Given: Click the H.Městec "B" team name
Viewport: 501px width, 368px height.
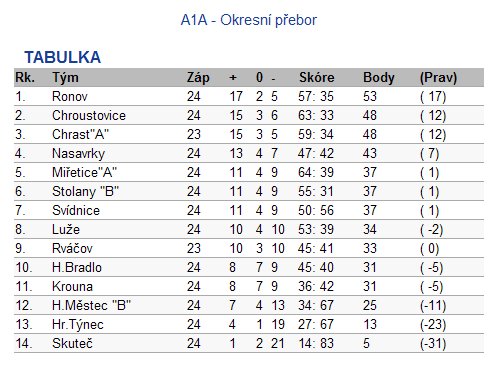Looking at the screenshot, I should tap(92, 306).
